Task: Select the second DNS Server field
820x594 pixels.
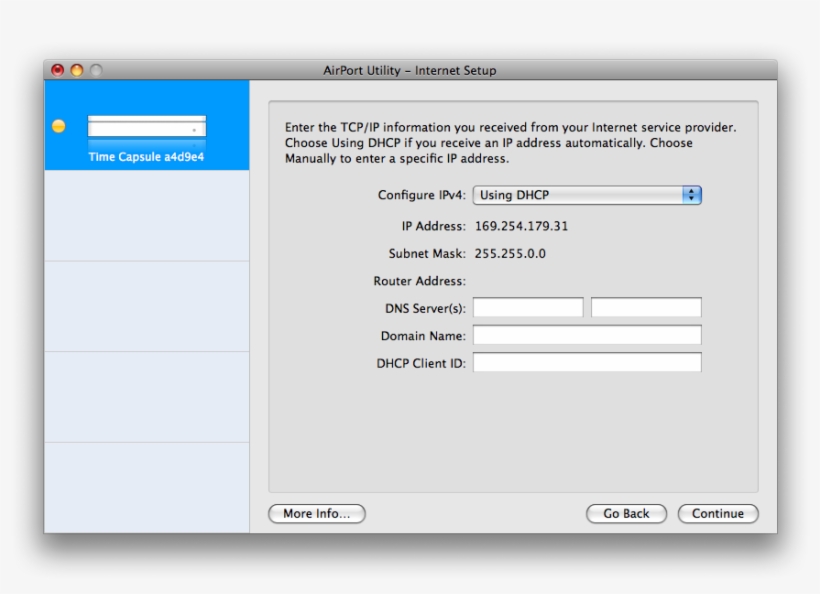Action: point(646,307)
